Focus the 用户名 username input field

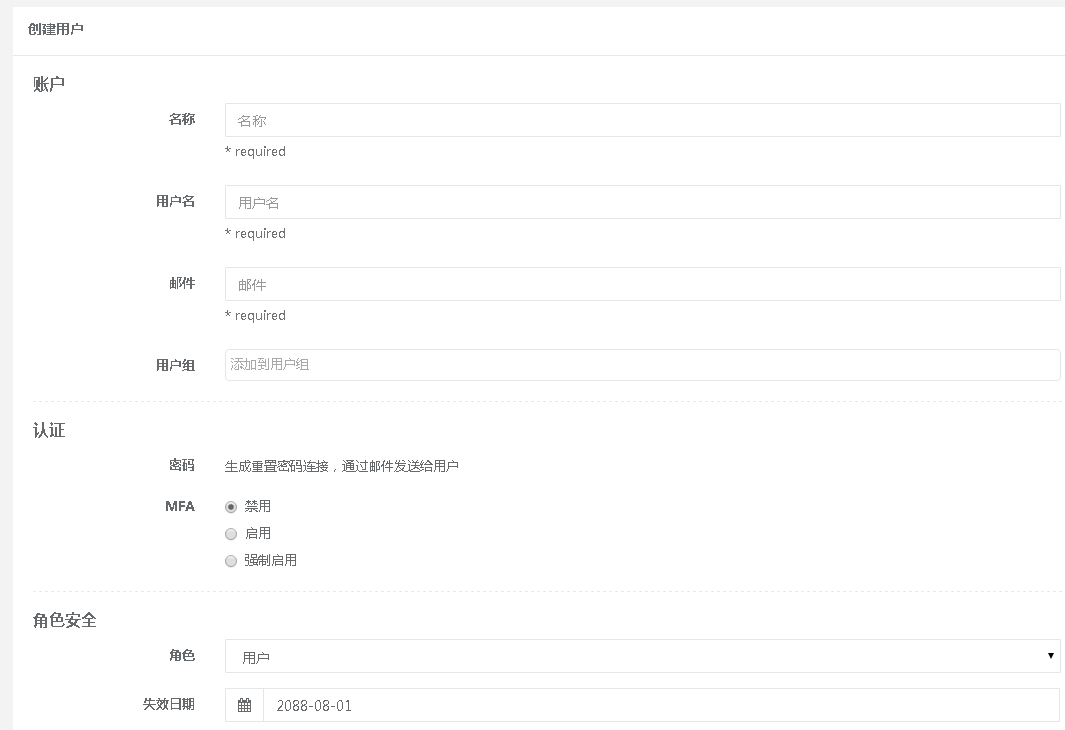(643, 202)
